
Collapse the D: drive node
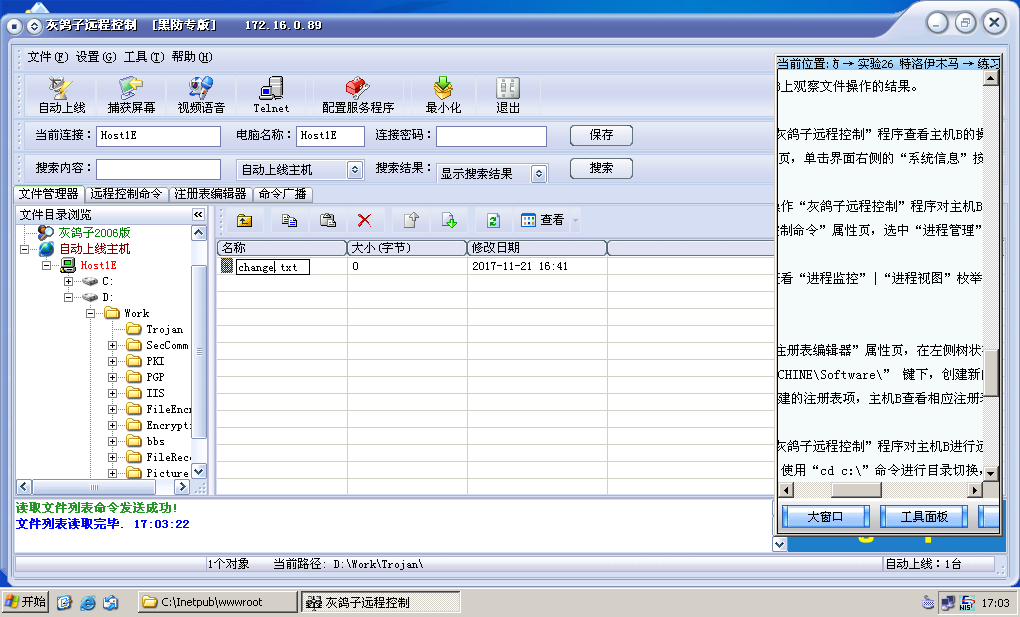click(x=68, y=297)
